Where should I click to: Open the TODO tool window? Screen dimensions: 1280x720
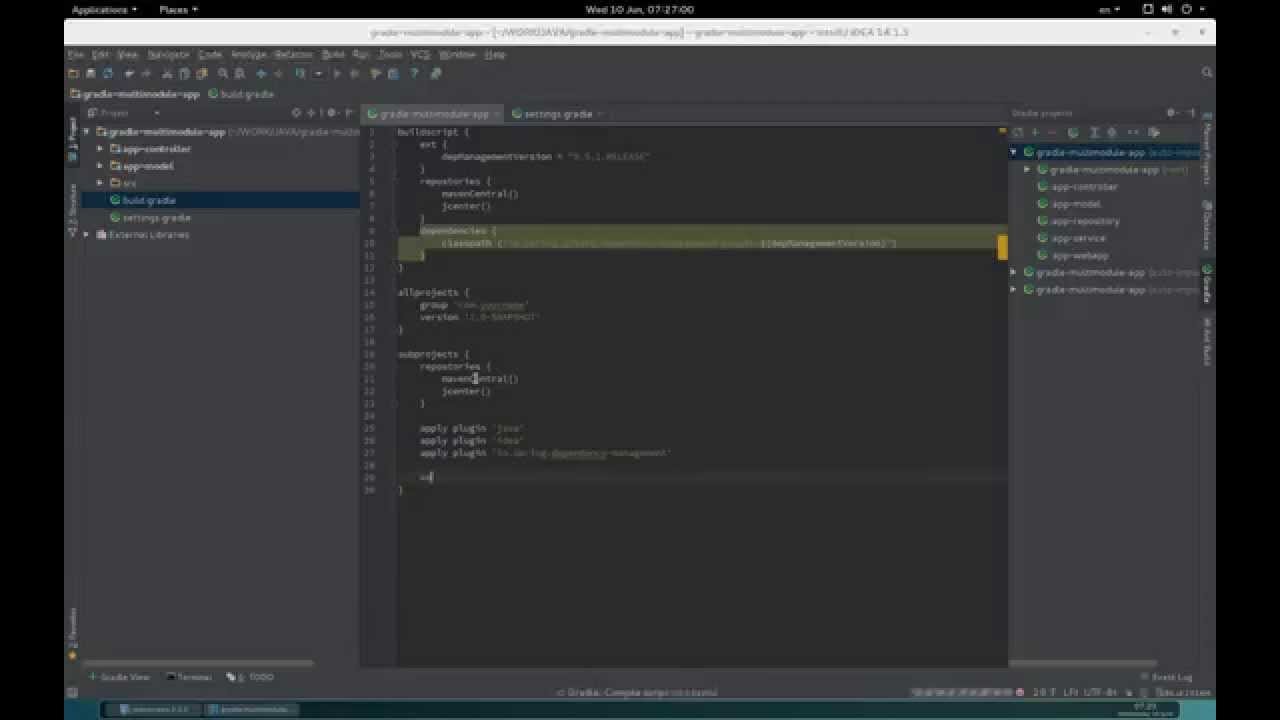tap(251, 677)
